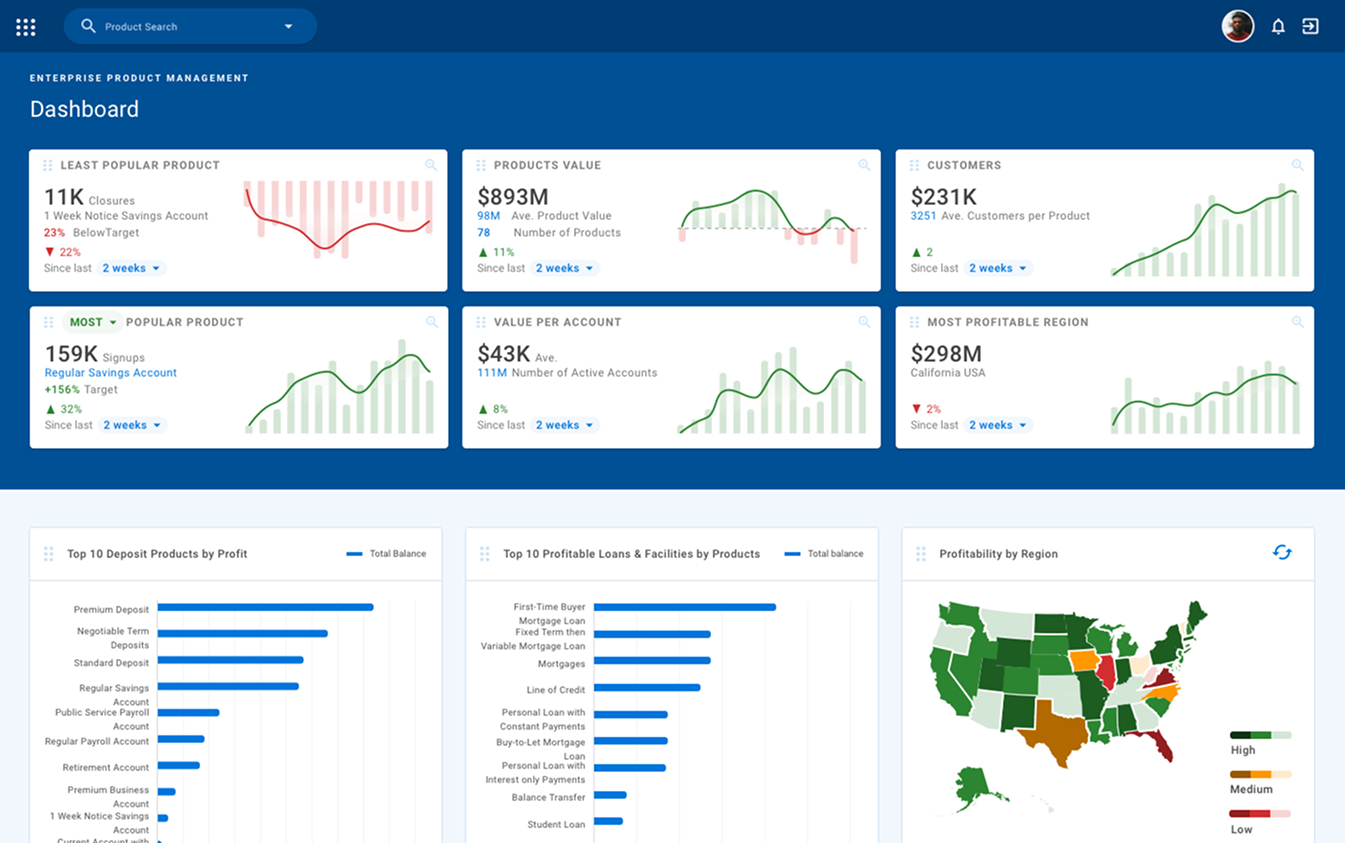Screen dimensions: 1345x843
Task: Select the Premium Deposit bar
Action: pos(265,607)
